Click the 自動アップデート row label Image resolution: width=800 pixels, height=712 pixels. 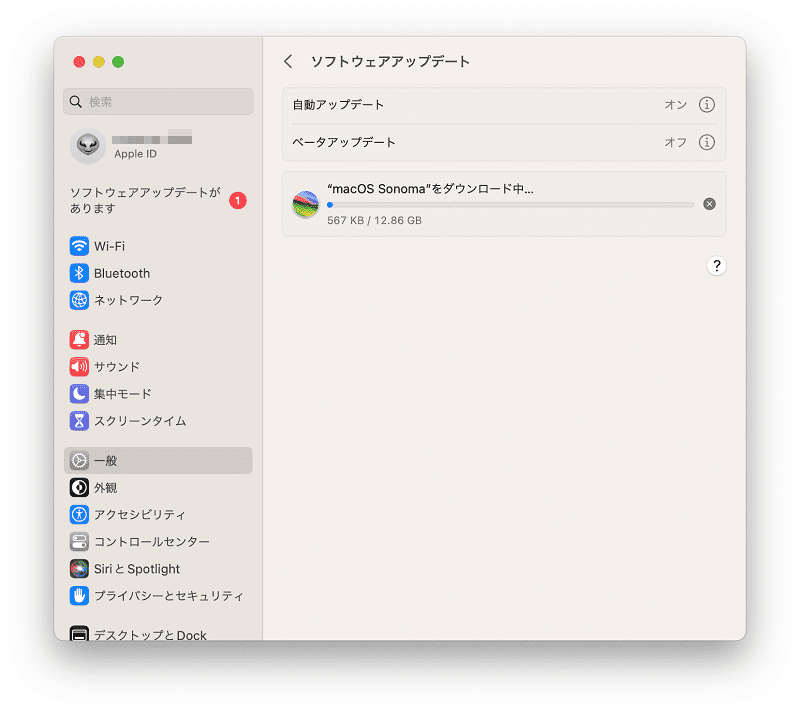click(338, 105)
